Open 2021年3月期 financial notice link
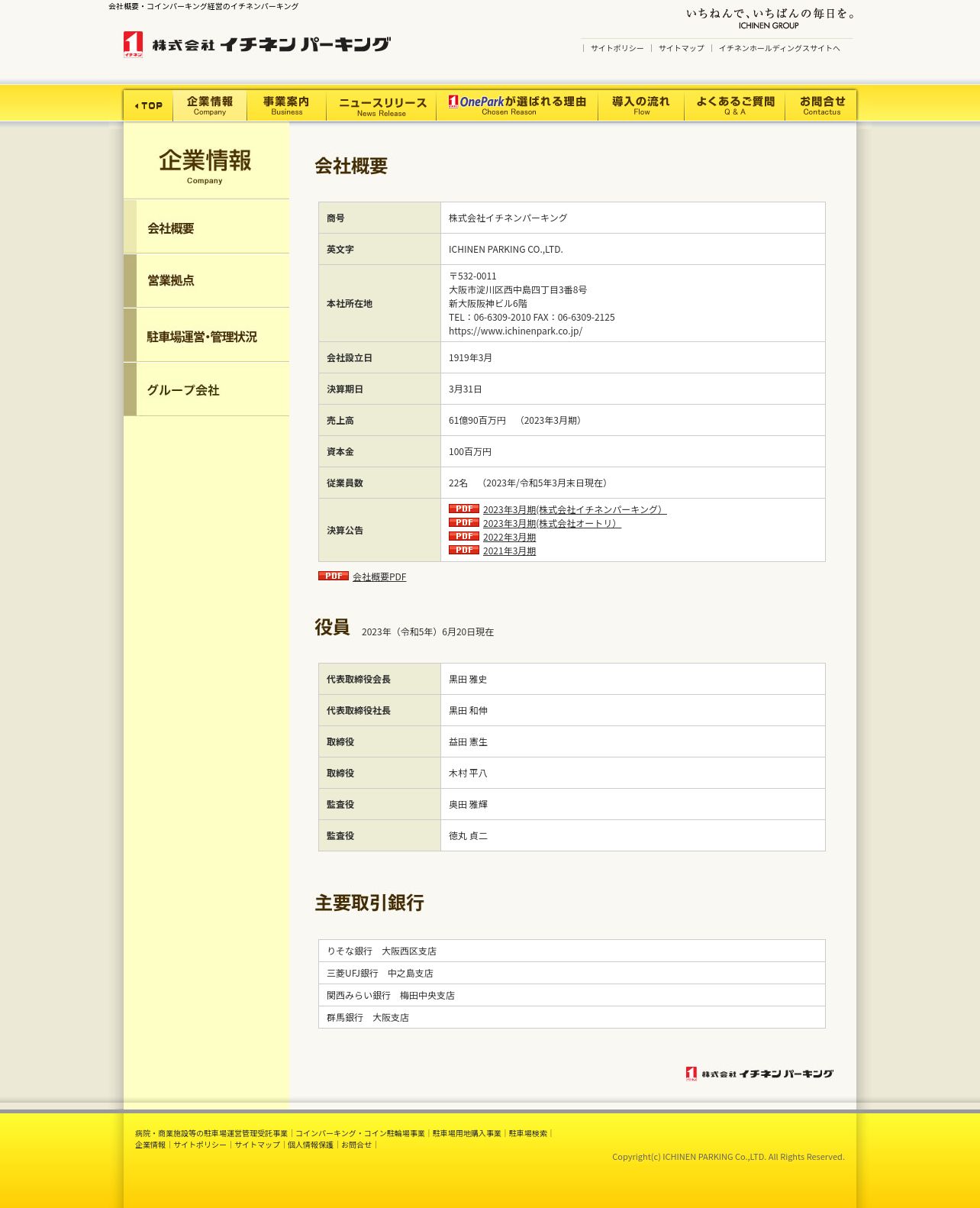The height and width of the screenshot is (1208, 980). 509,551
